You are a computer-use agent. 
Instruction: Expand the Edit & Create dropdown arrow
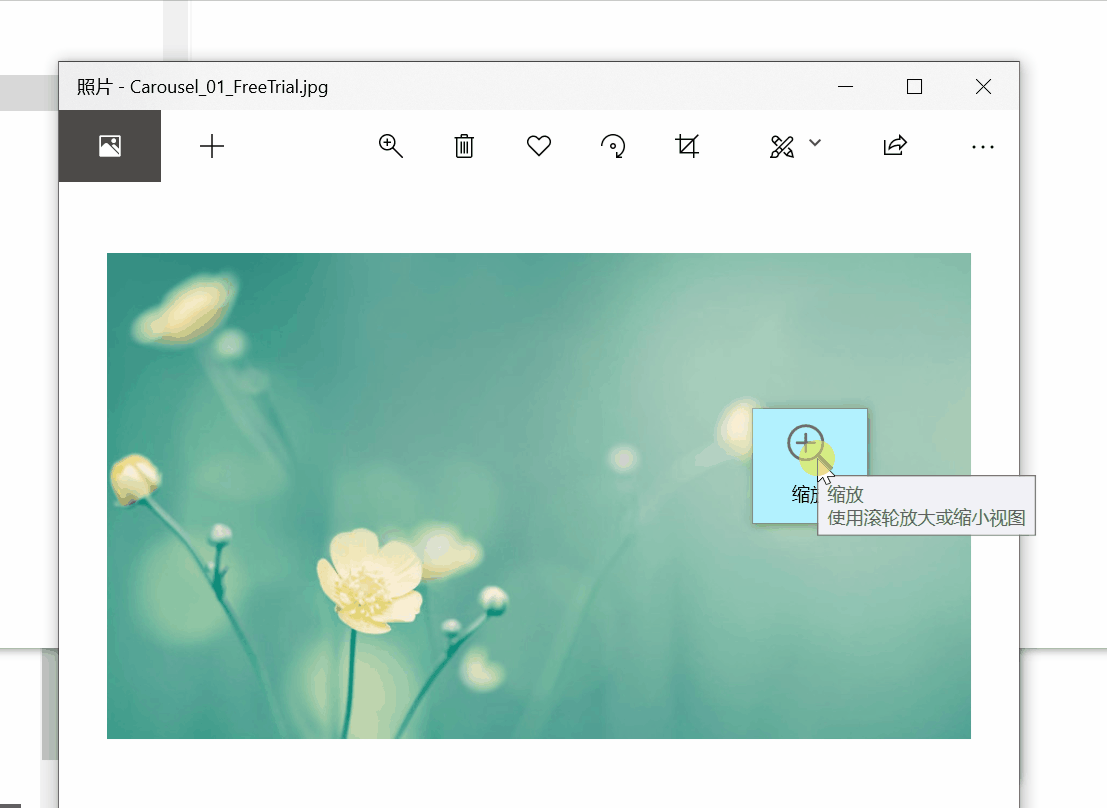815,143
